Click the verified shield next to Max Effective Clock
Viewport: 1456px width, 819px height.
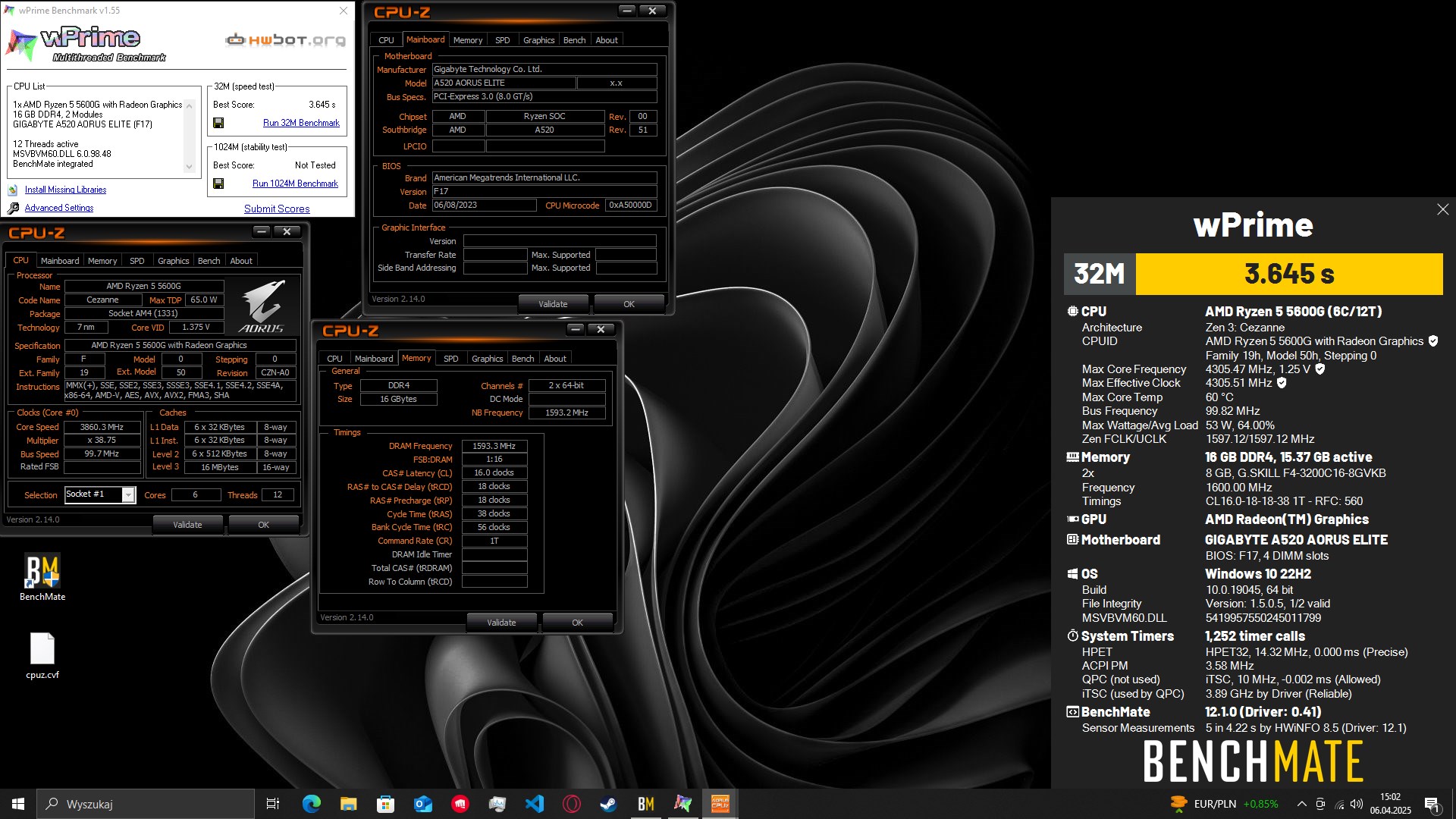(1282, 383)
